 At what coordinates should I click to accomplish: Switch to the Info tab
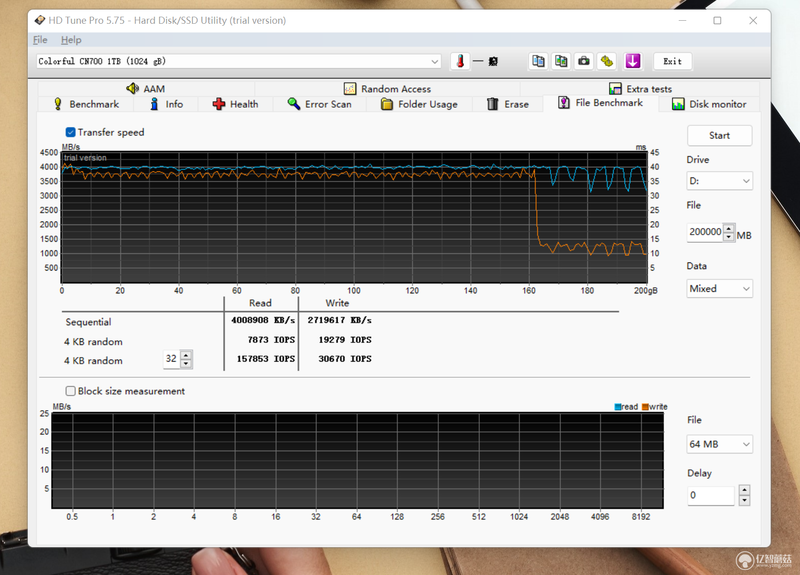[x=166, y=104]
